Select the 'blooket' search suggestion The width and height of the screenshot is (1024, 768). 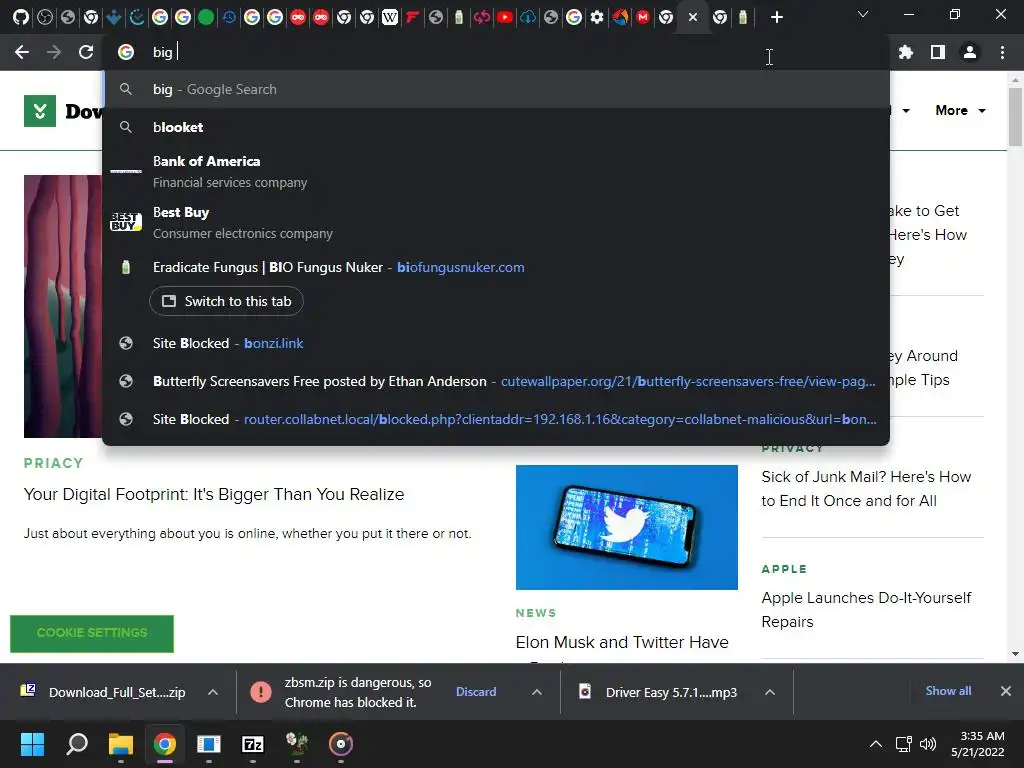pos(496,127)
